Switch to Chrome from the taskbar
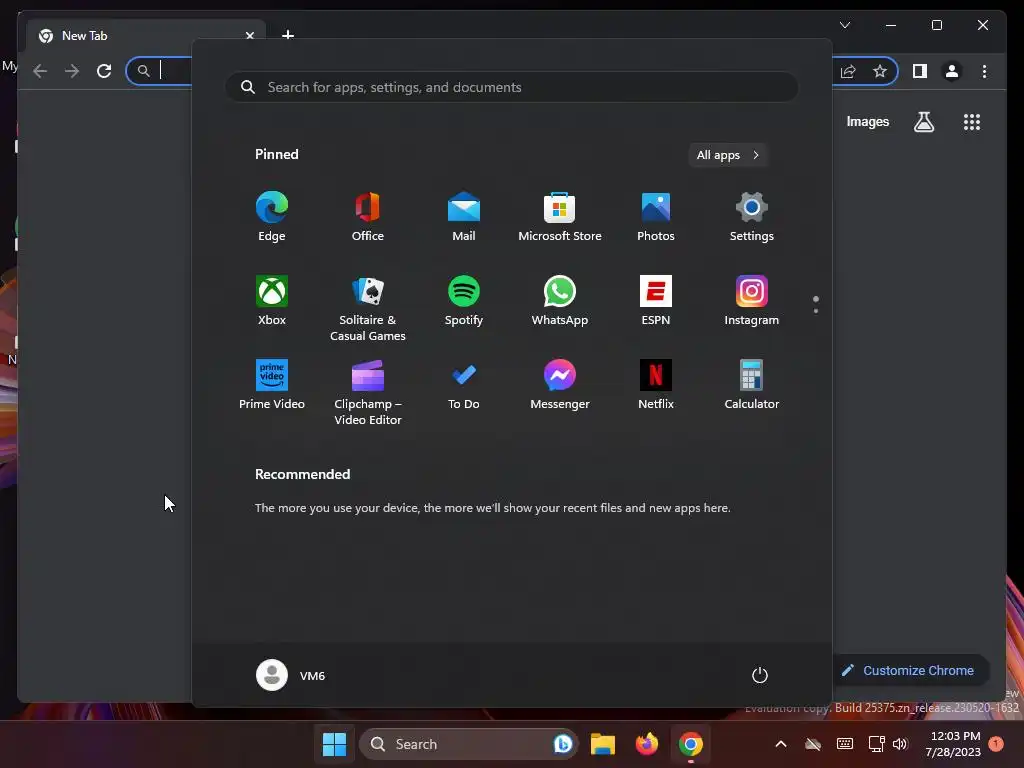Image resolution: width=1024 pixels, height=768 pixels. point(690,744)
